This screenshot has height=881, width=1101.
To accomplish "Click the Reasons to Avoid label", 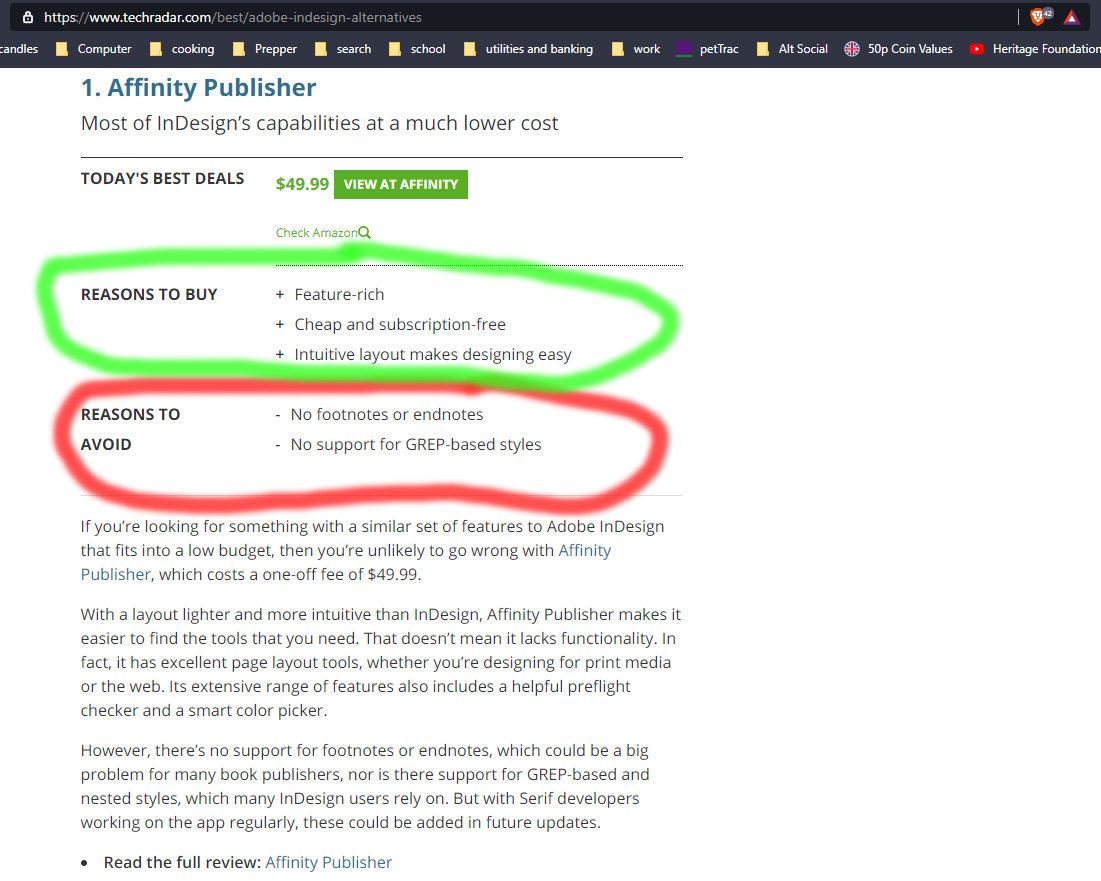I will coord(131,429).
